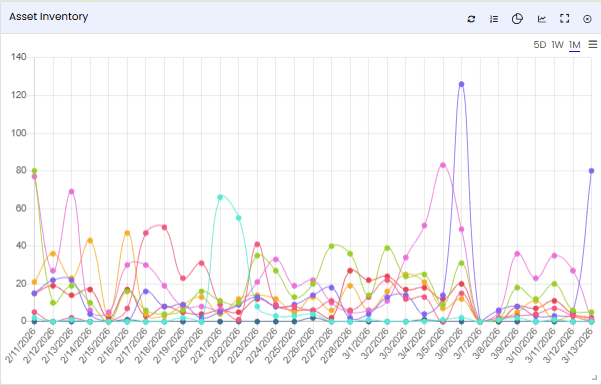Click the cyan peak point at 2/21/2026

pos(220,197)
